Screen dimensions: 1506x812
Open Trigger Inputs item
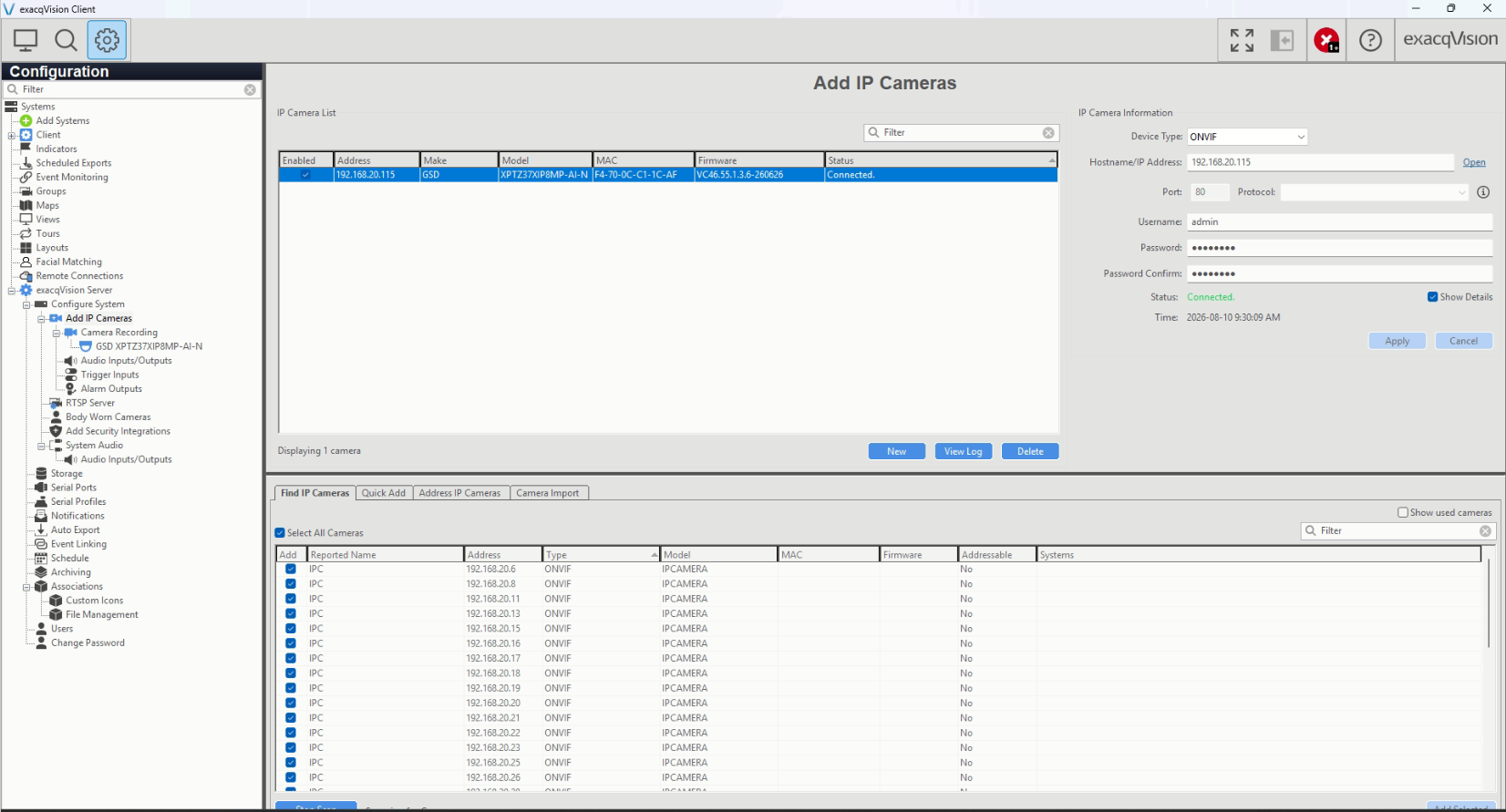(109, 375)
